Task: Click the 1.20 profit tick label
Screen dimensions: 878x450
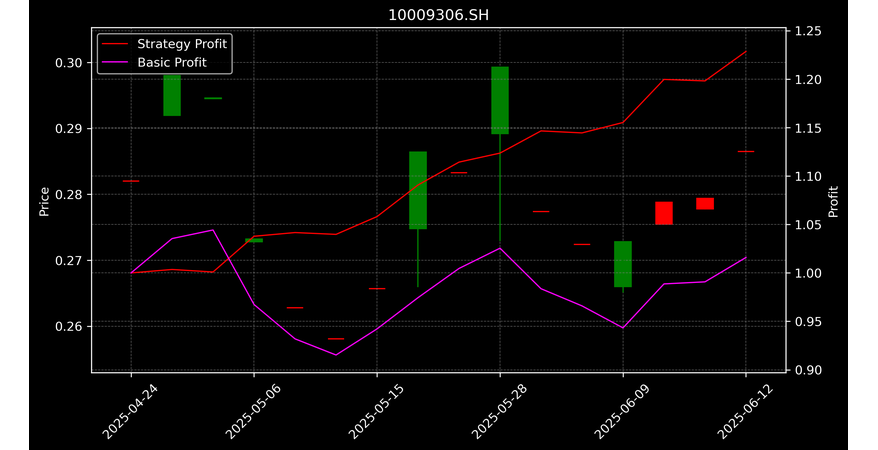Action: 808,80
